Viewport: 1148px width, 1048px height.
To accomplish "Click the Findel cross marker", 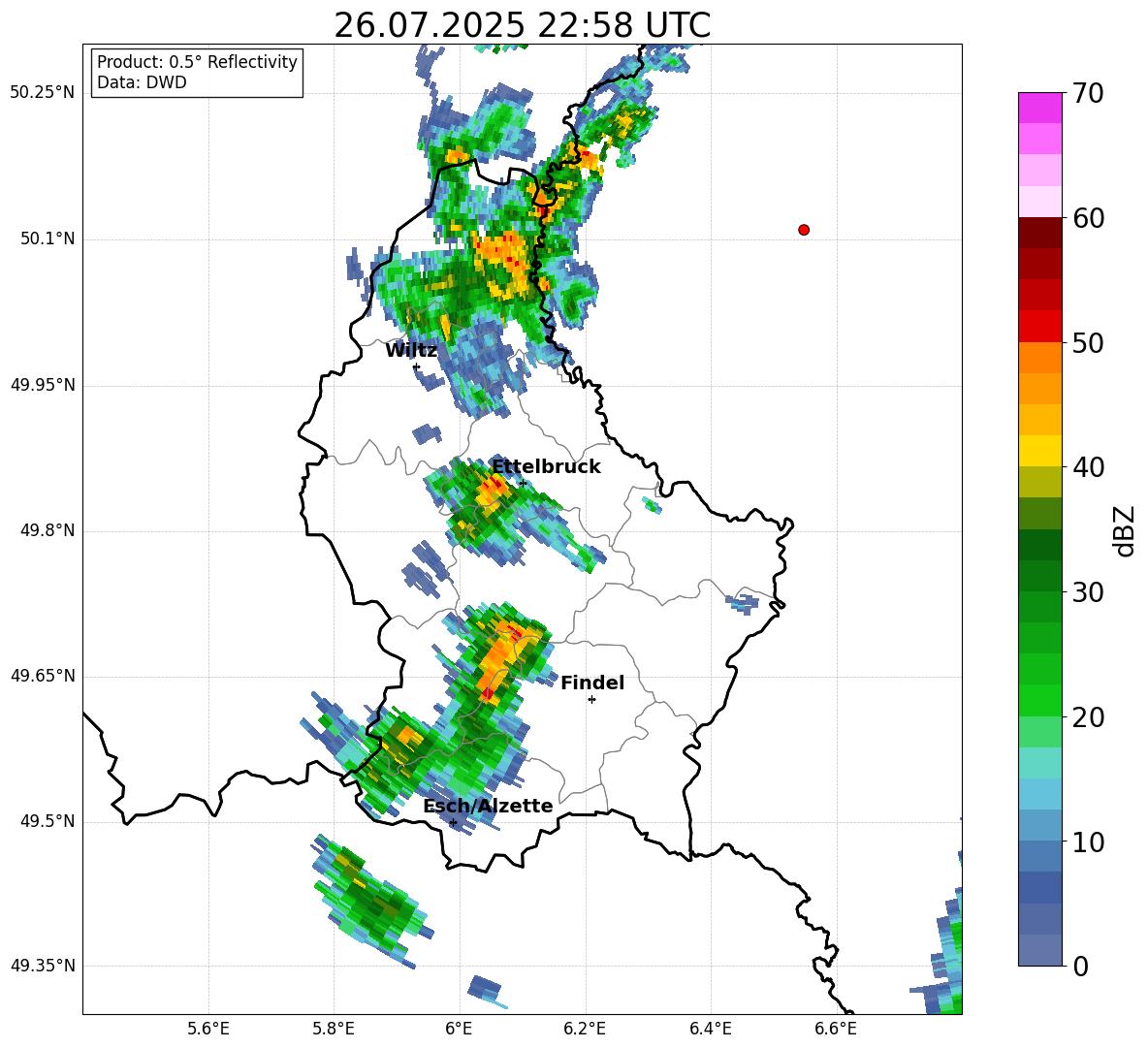I will [x=591, y=700].
